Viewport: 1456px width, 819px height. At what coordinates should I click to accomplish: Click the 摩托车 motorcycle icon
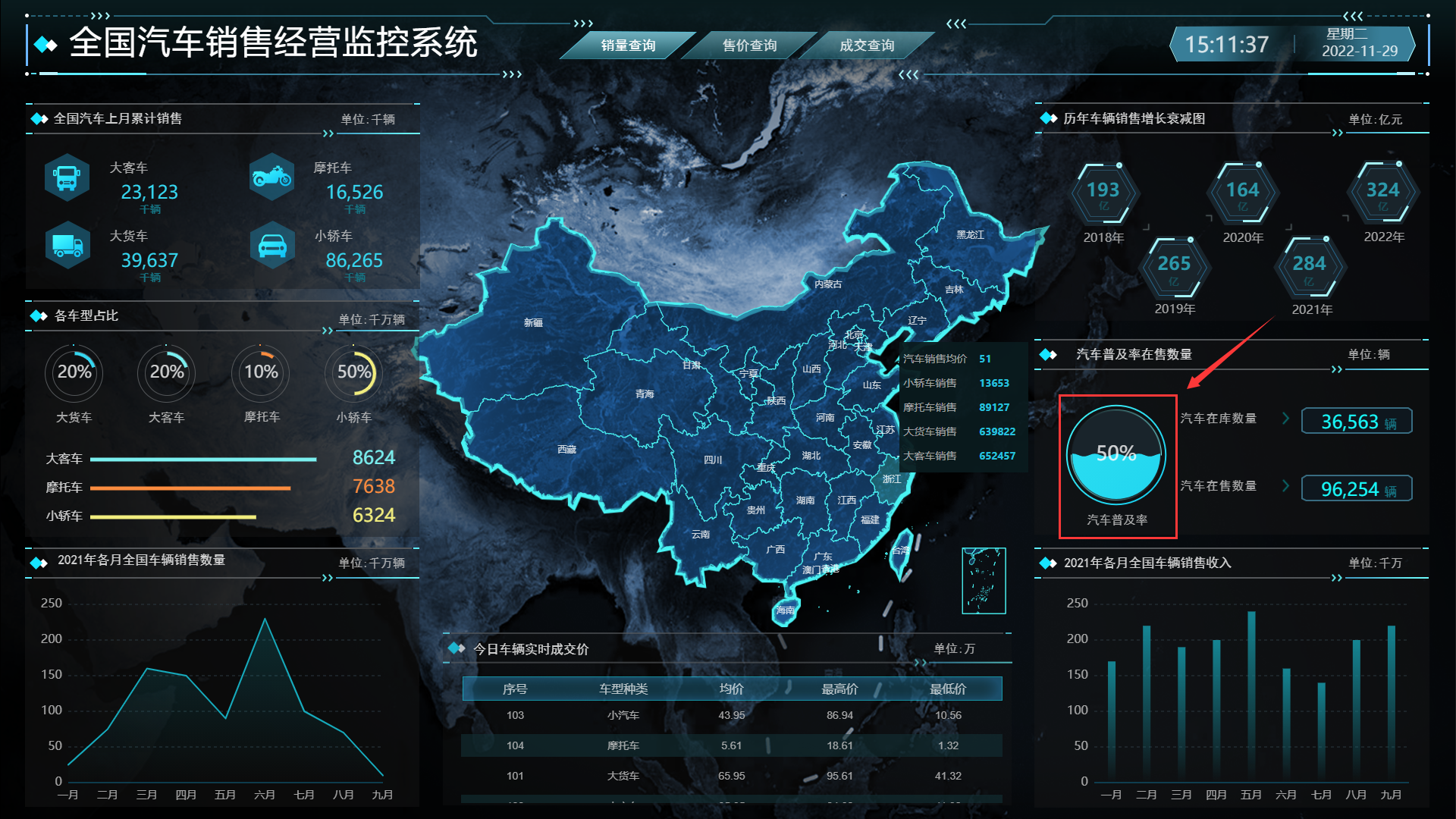[x=272, y=177]
